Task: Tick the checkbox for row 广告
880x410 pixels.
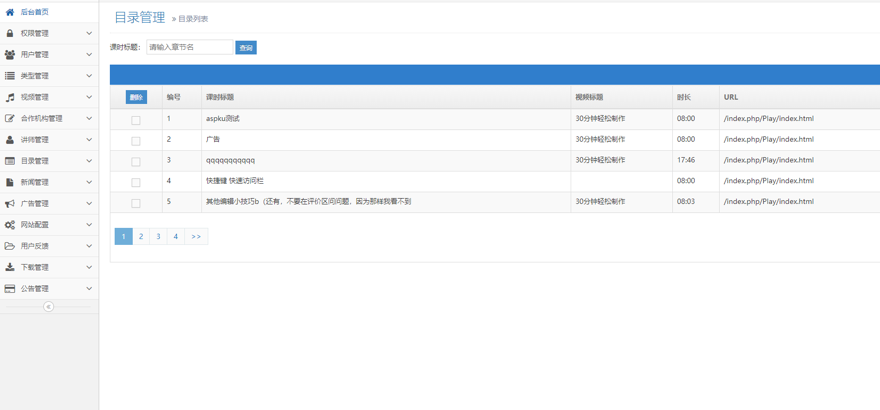Action: point(136,141)
